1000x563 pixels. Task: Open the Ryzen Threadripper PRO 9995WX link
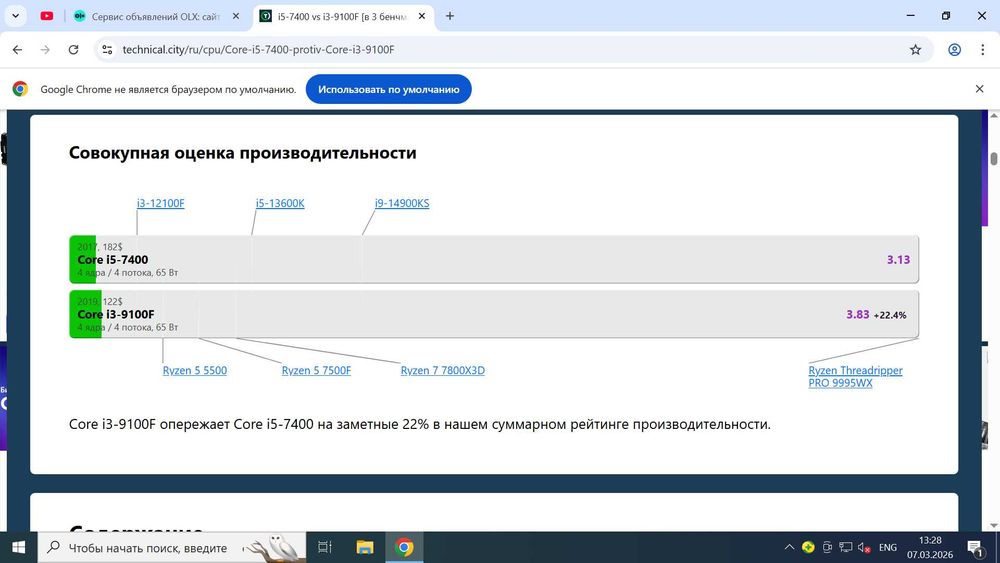(x=855, y=377)
